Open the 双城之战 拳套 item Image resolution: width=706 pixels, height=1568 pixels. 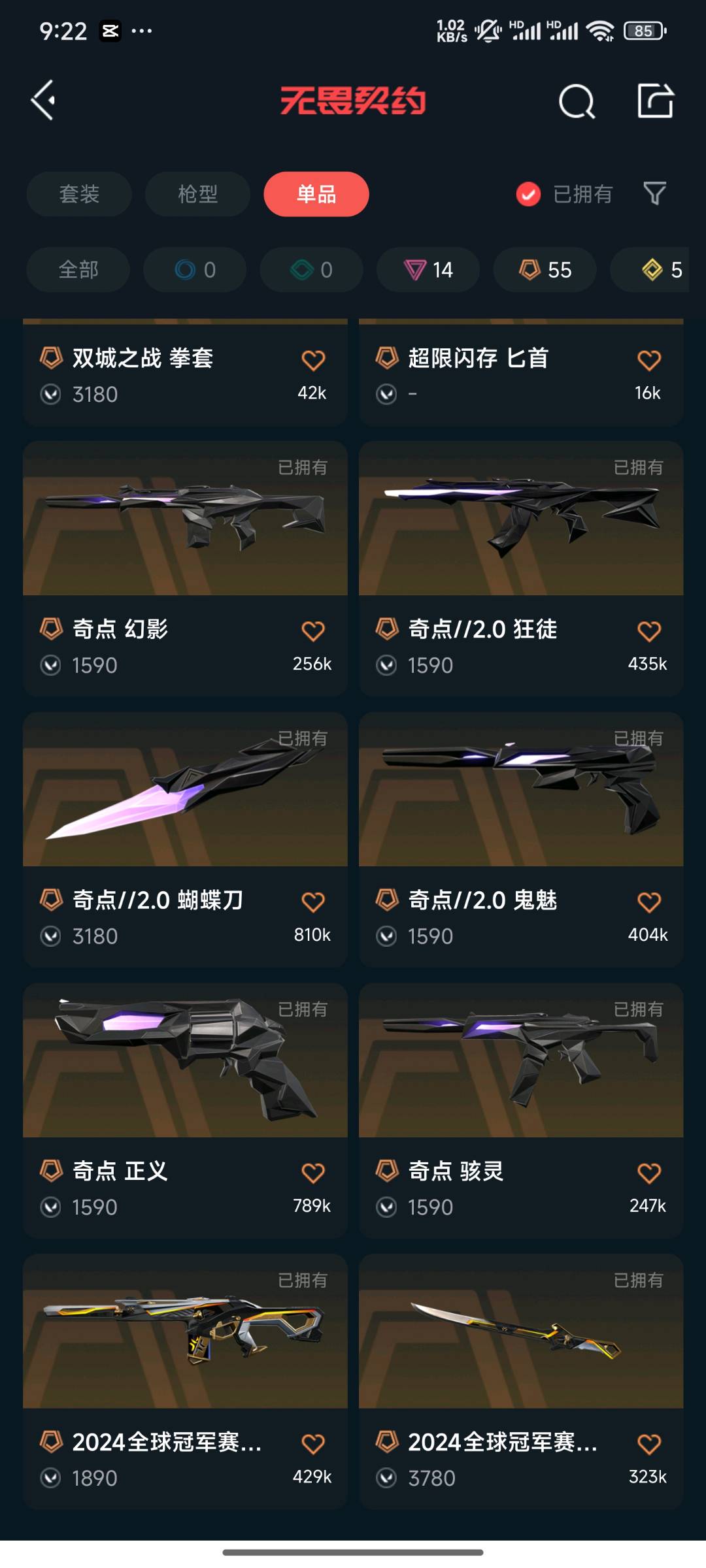[185, 373]
